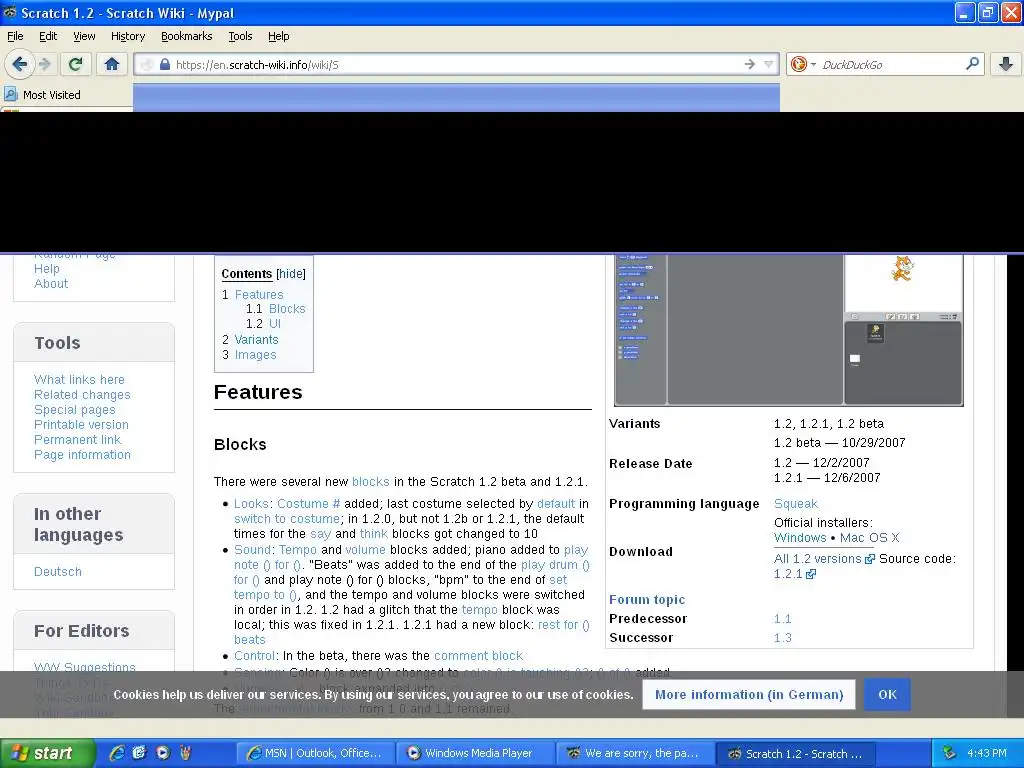This screenshot has height=768, width=1024.
Task: Open Page information link
Action: point(82,455)
